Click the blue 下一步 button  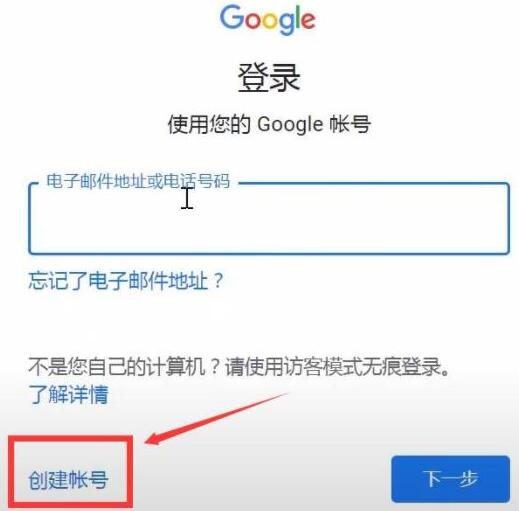click(451, 479)
